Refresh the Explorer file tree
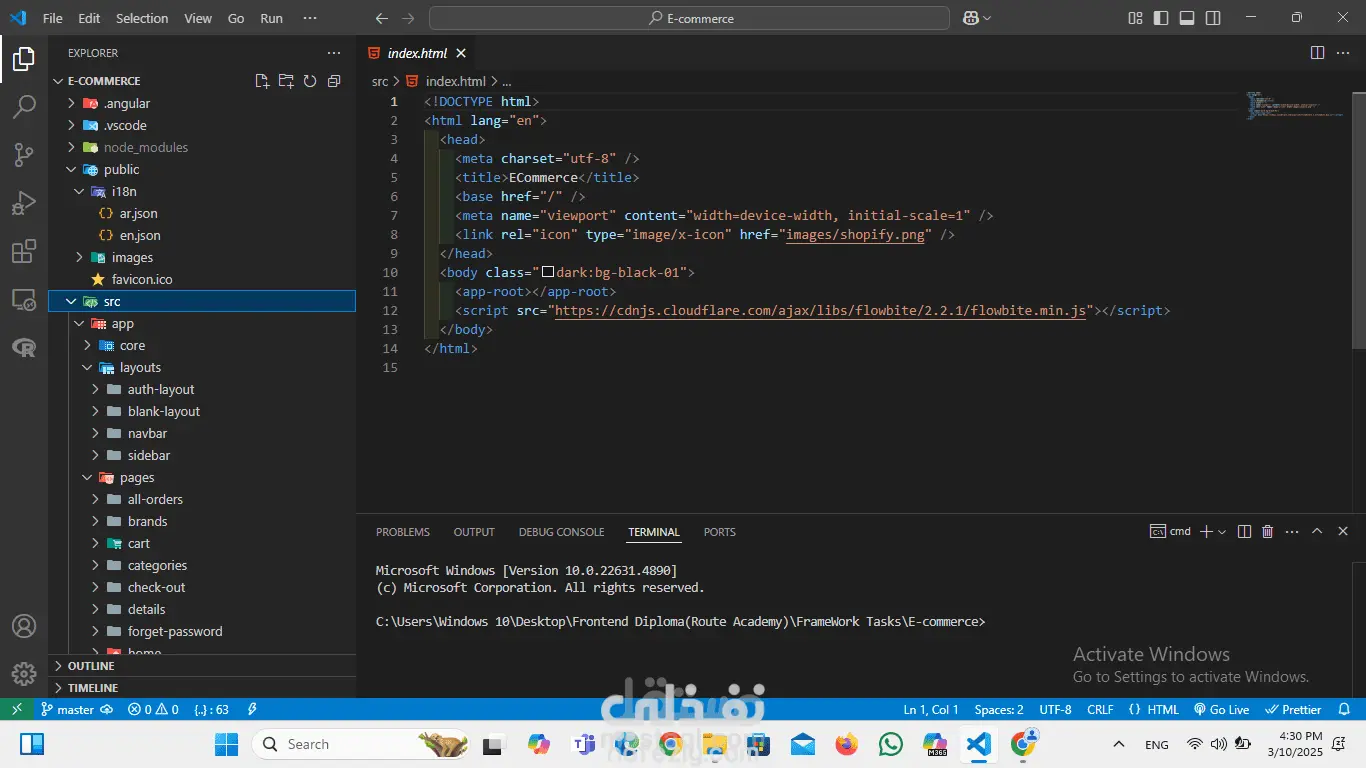The height and width of the screenshot is (768, 1366). coord(310,81)
